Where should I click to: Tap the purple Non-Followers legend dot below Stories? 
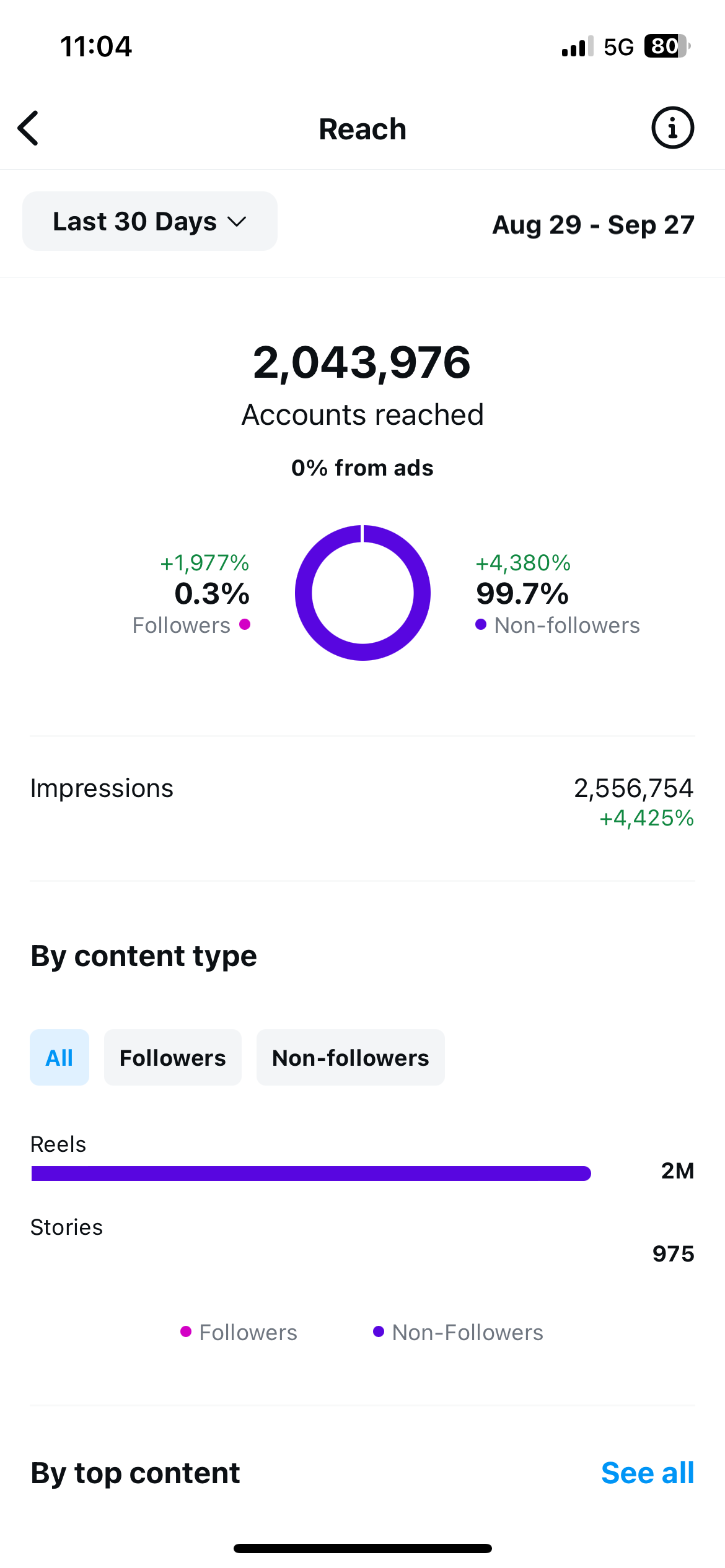pos(379,1331)
